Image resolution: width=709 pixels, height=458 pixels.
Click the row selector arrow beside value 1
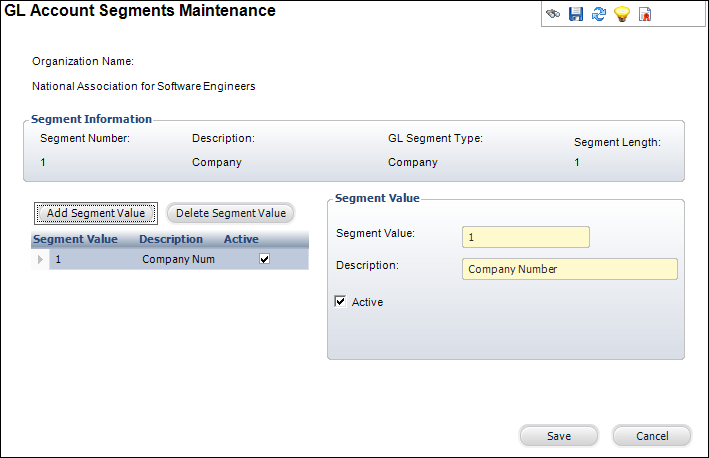pos(41,260)
